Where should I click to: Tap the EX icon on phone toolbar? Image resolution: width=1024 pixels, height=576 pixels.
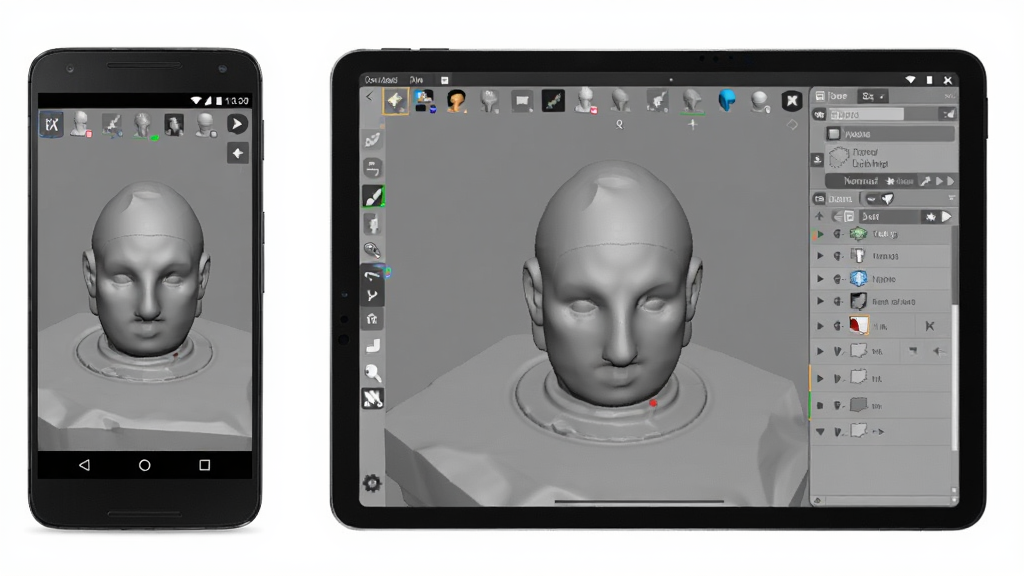[x=51, y=124]
